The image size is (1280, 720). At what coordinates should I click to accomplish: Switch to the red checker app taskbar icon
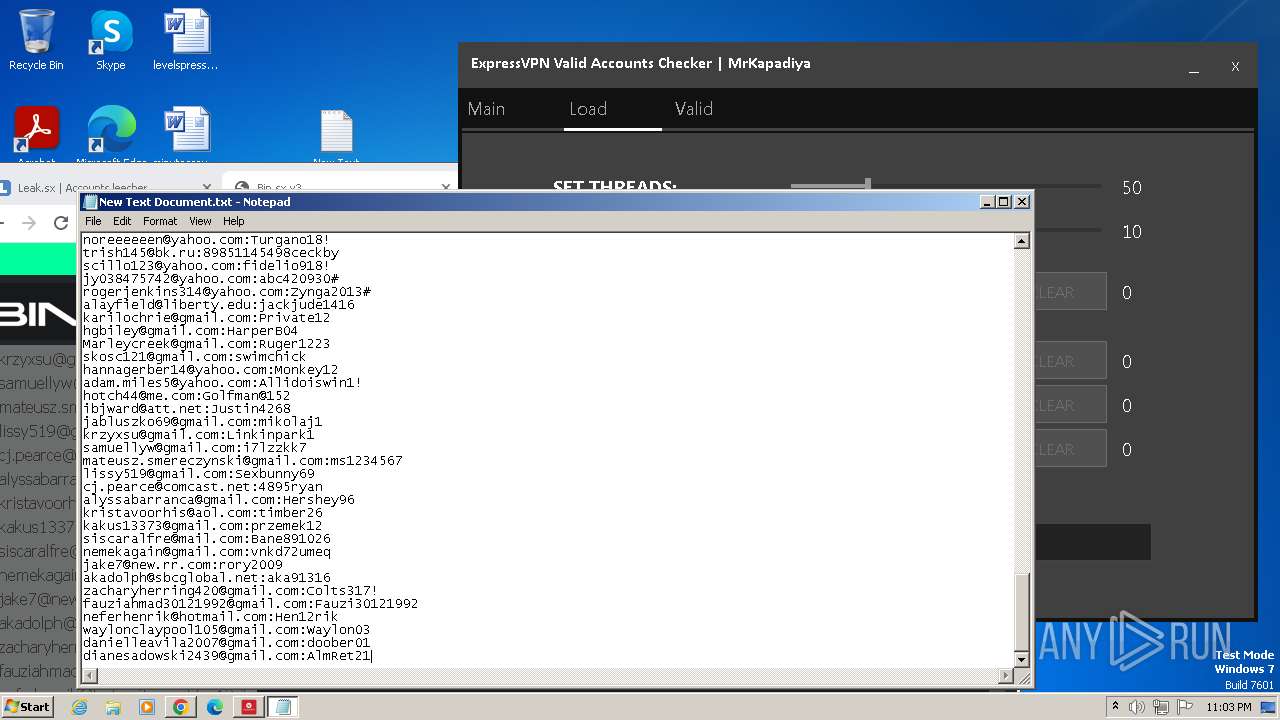[x=249, y=707]
